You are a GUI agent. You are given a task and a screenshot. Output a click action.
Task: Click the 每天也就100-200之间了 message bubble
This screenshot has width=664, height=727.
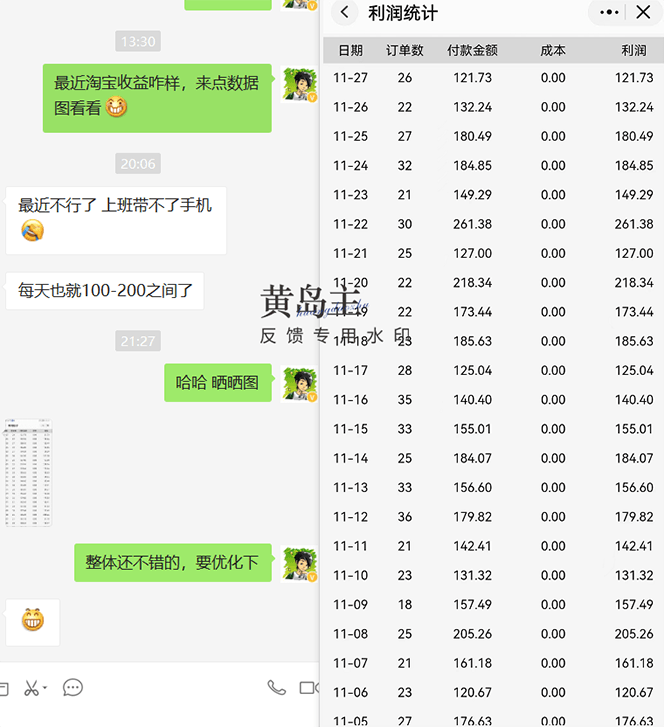coord(105,292)
